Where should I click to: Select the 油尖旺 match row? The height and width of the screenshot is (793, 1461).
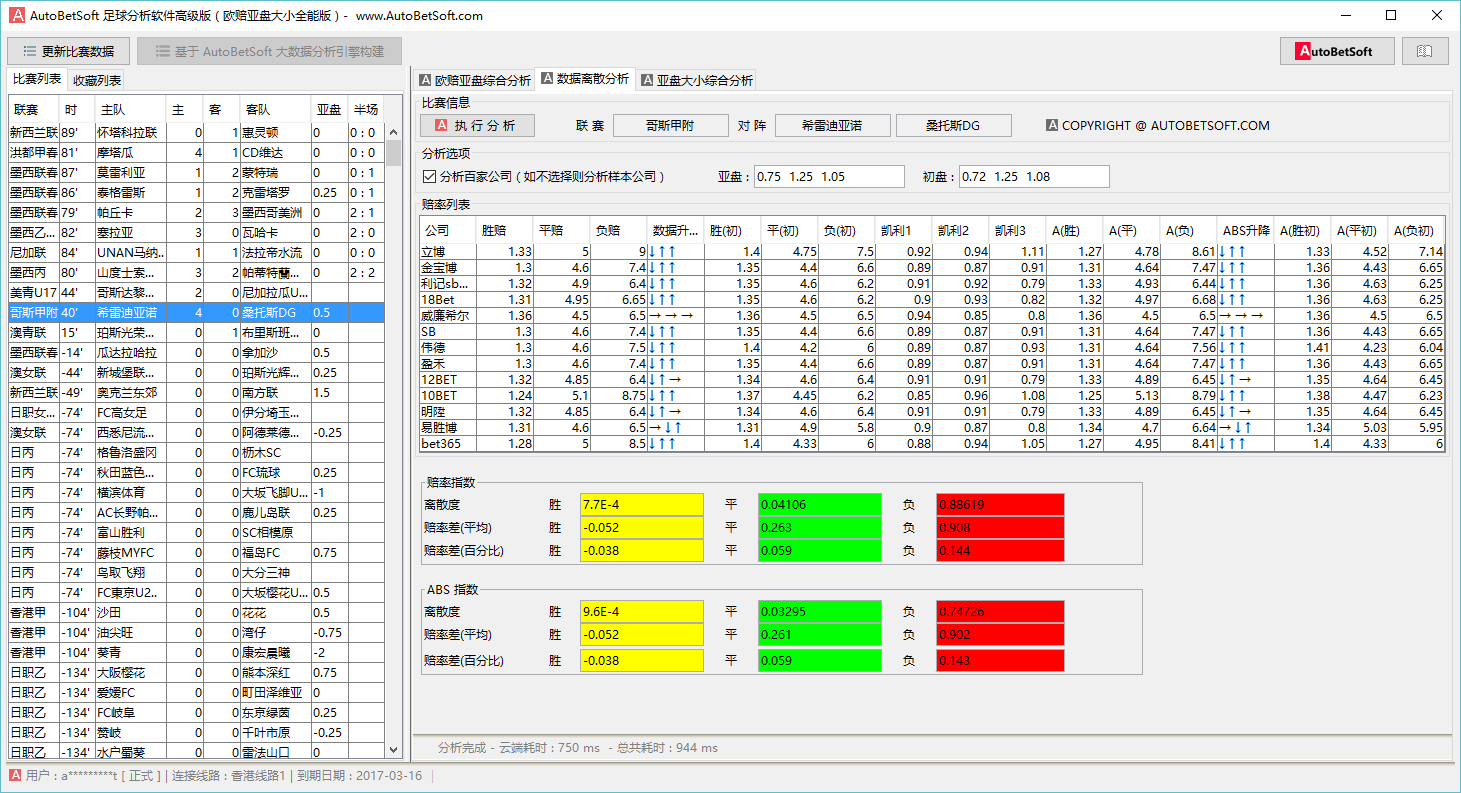[x=196, y=632]
